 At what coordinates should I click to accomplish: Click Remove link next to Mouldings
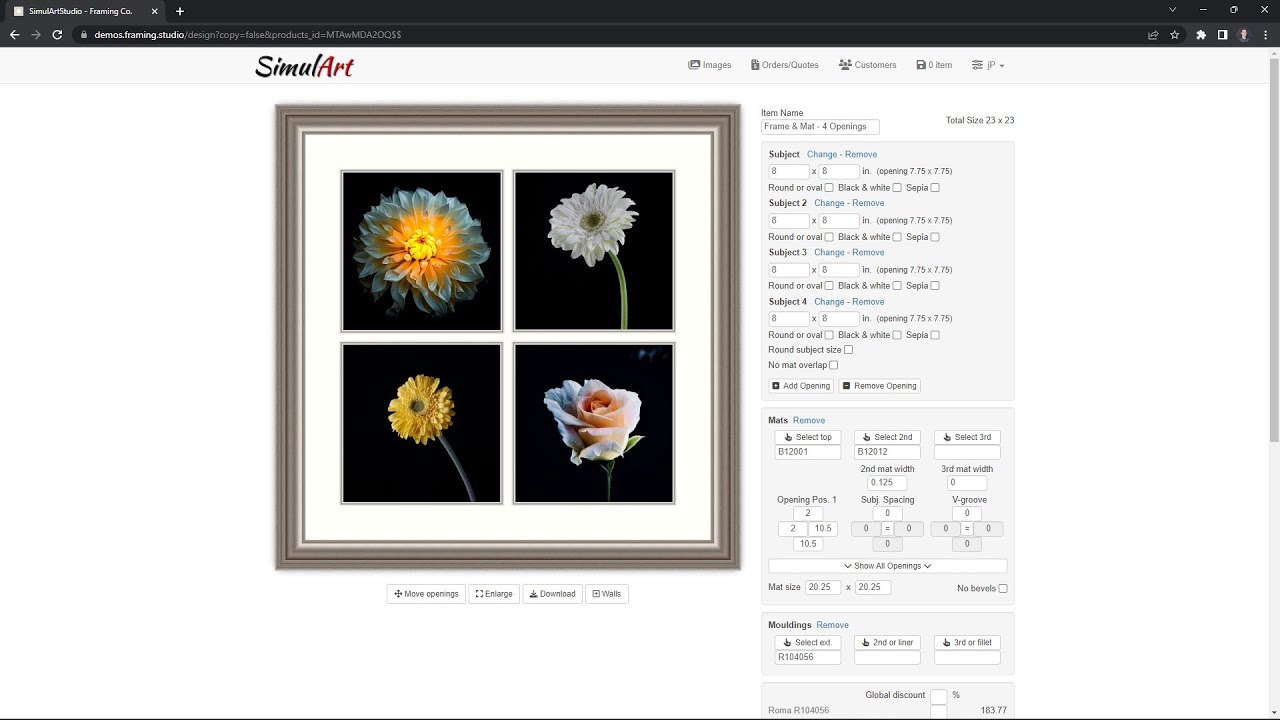tap(833, 625)
